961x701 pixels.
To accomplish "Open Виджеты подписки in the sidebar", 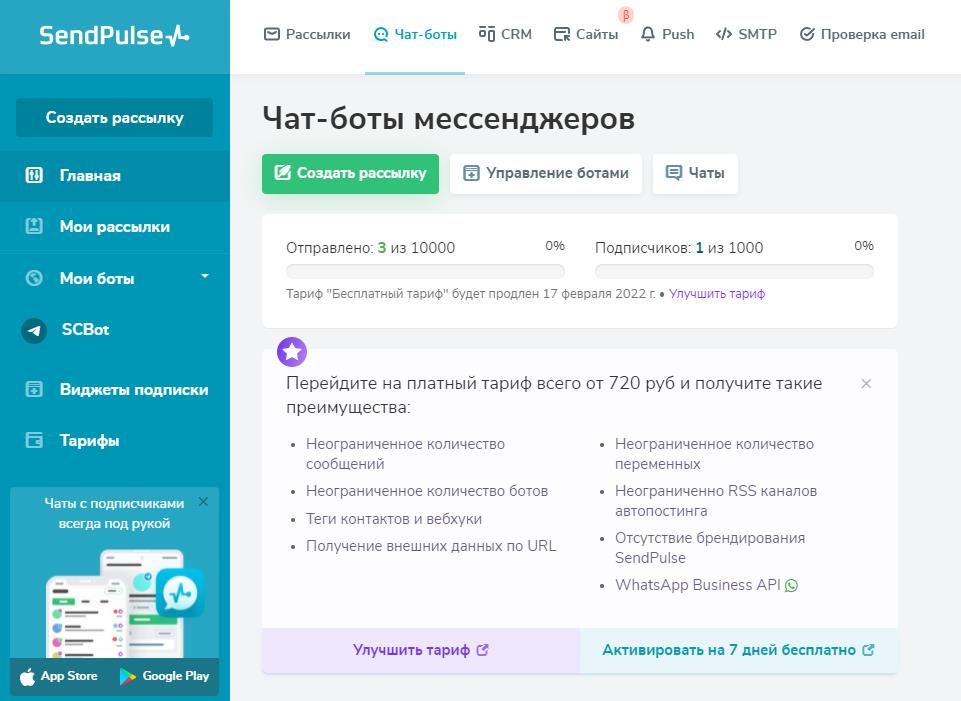I will 115,390.
